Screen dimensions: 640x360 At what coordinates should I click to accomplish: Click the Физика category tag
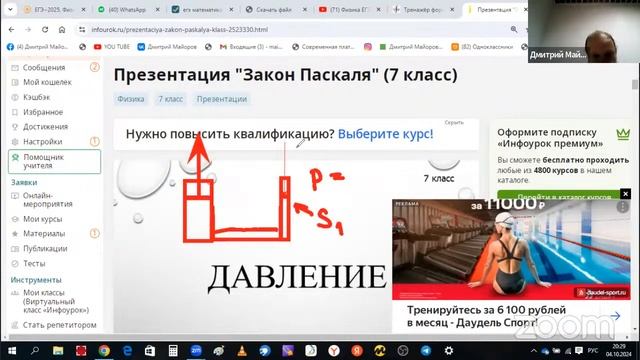[131, 99]
